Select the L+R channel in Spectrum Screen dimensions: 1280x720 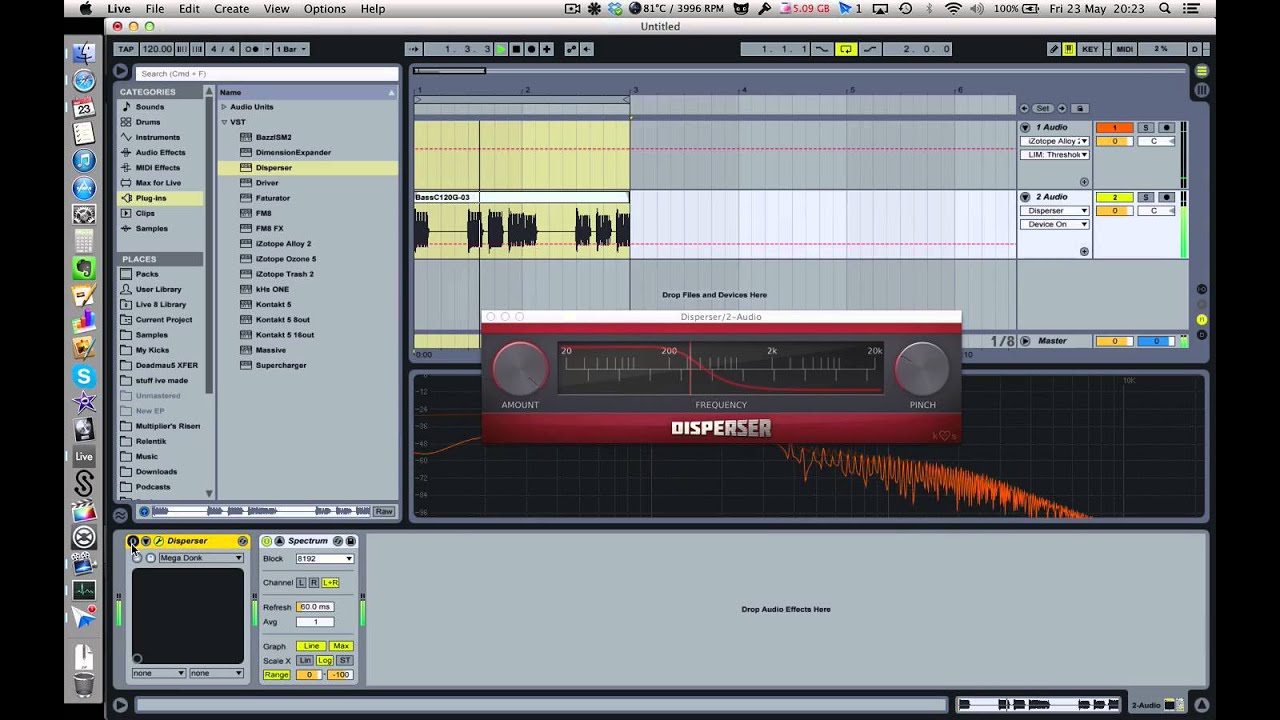(330, 582)
